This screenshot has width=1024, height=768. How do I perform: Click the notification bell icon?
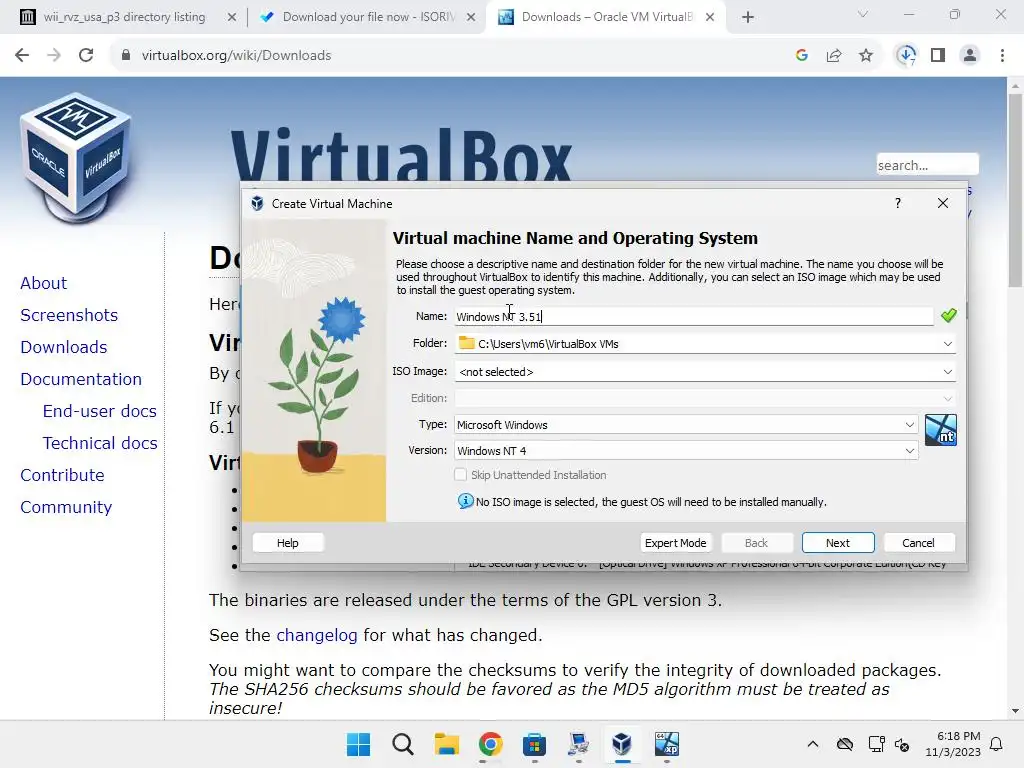[997, 744]
